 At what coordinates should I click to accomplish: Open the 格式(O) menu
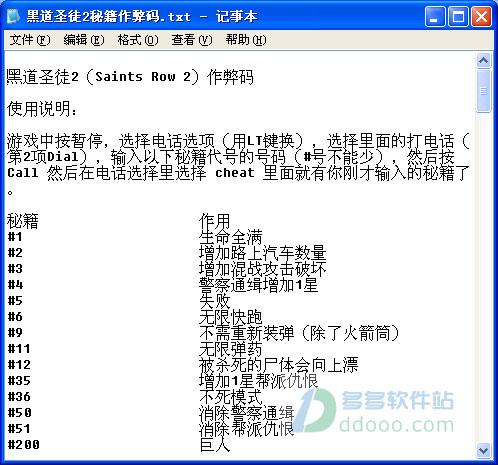[x=138, y=40]
